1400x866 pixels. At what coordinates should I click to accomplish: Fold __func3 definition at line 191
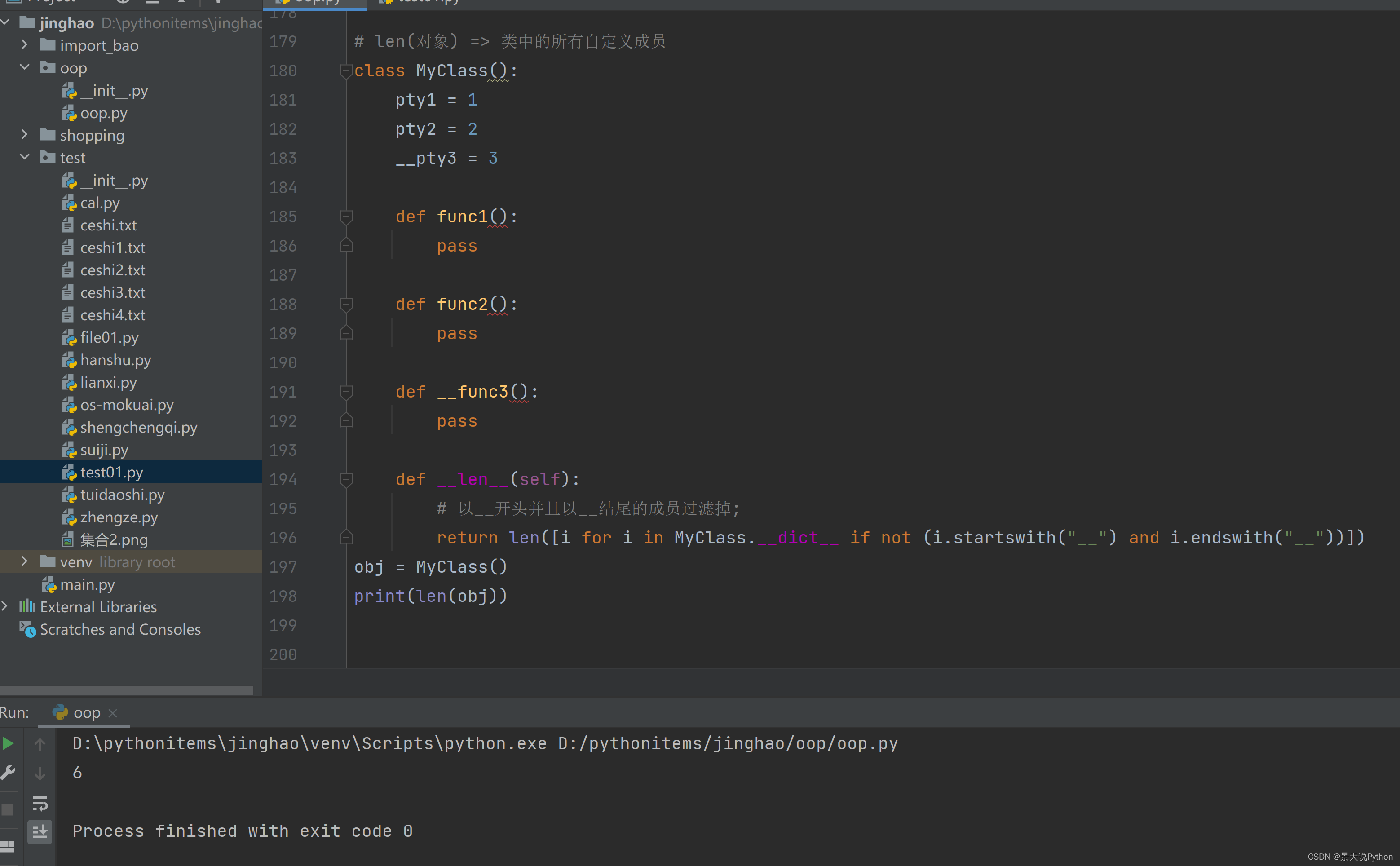click(346, 392)
